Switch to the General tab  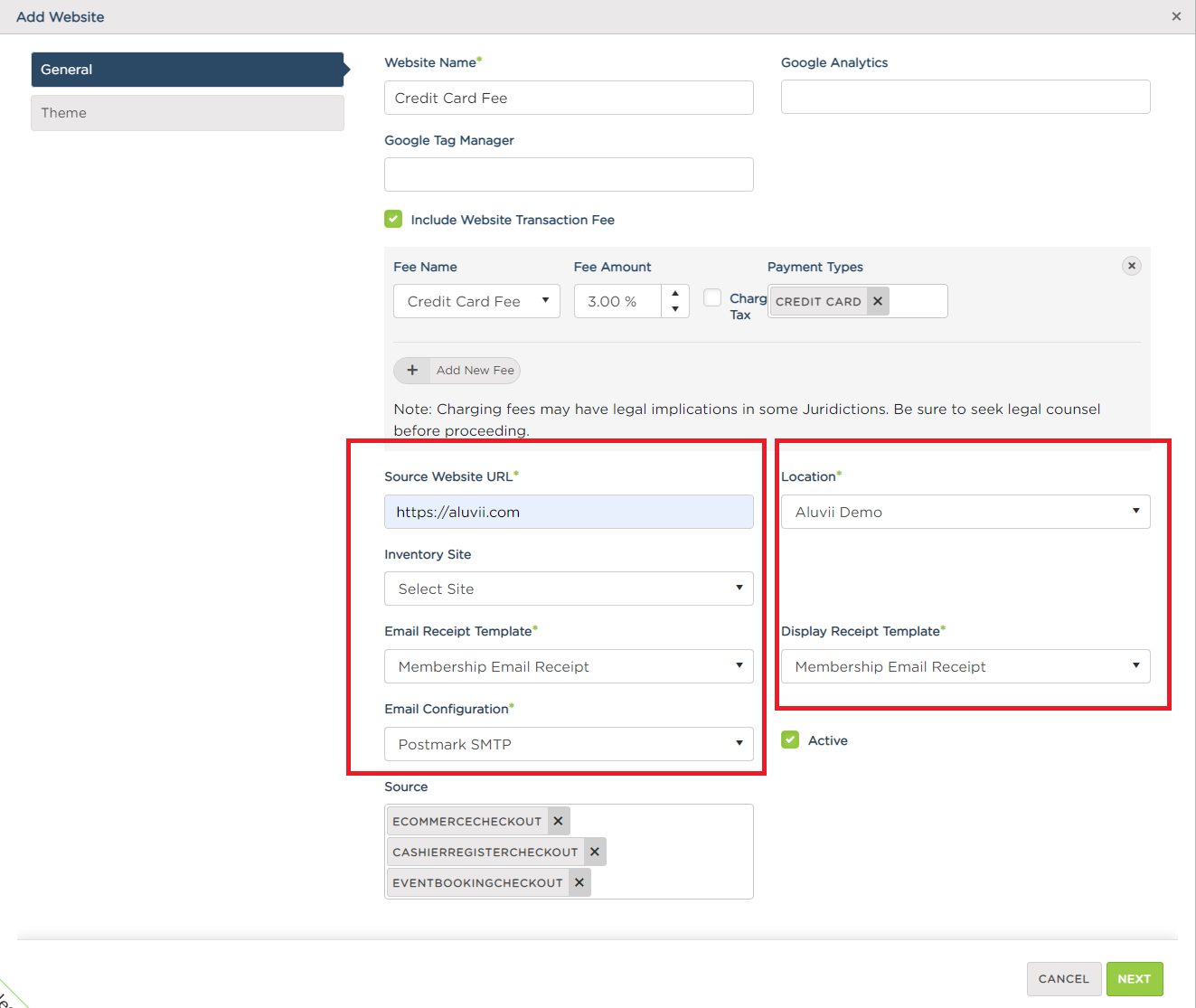point(187,70)
